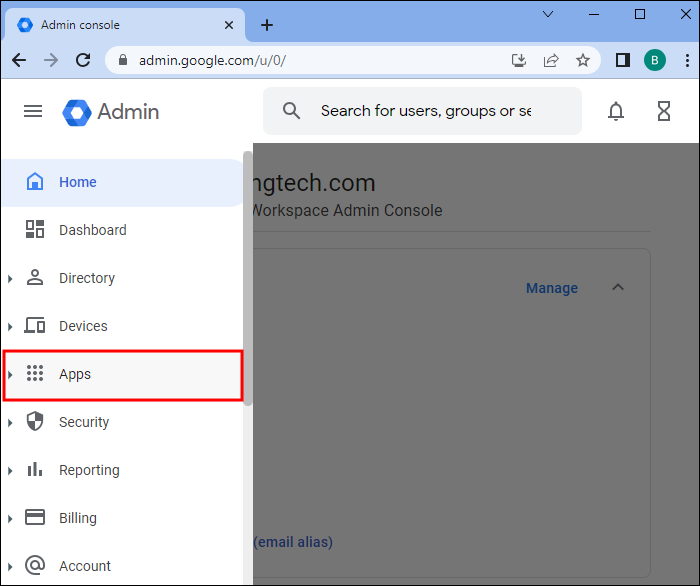Expand the Apps section arrow
Image resolution: width=700 pixels, height=586 pixels.
click(10, 374)
